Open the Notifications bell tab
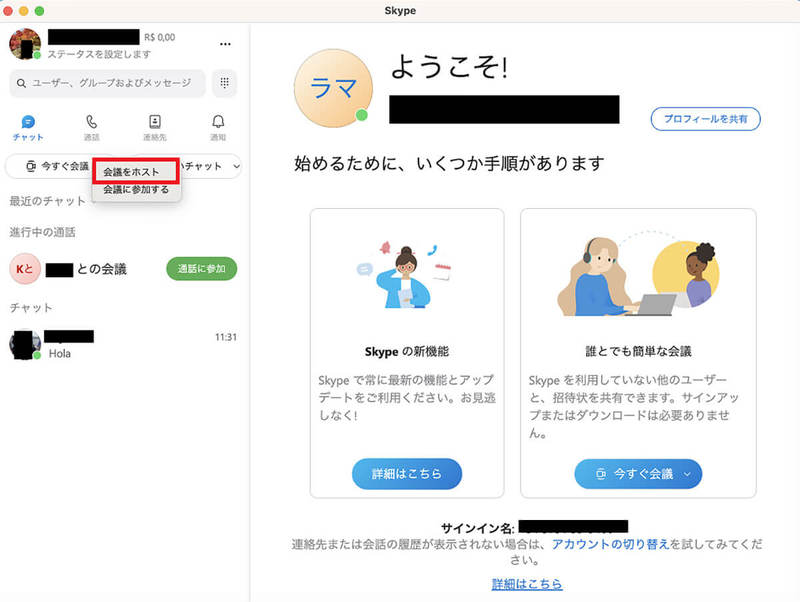Image resolution: width=800 pixels, height=602 pixels. [x=218, y=128]
